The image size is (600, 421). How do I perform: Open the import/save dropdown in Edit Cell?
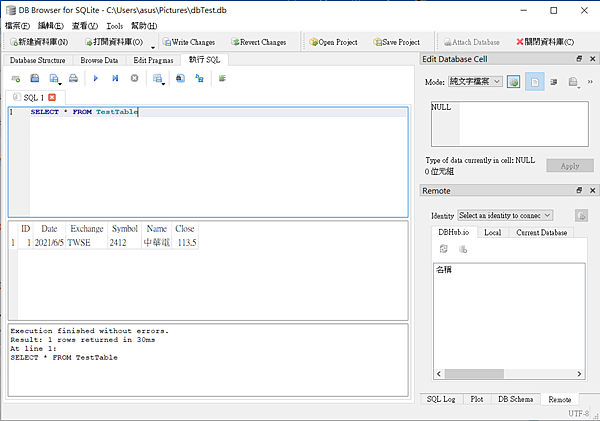pyautogui.click(x=574, y=82)
